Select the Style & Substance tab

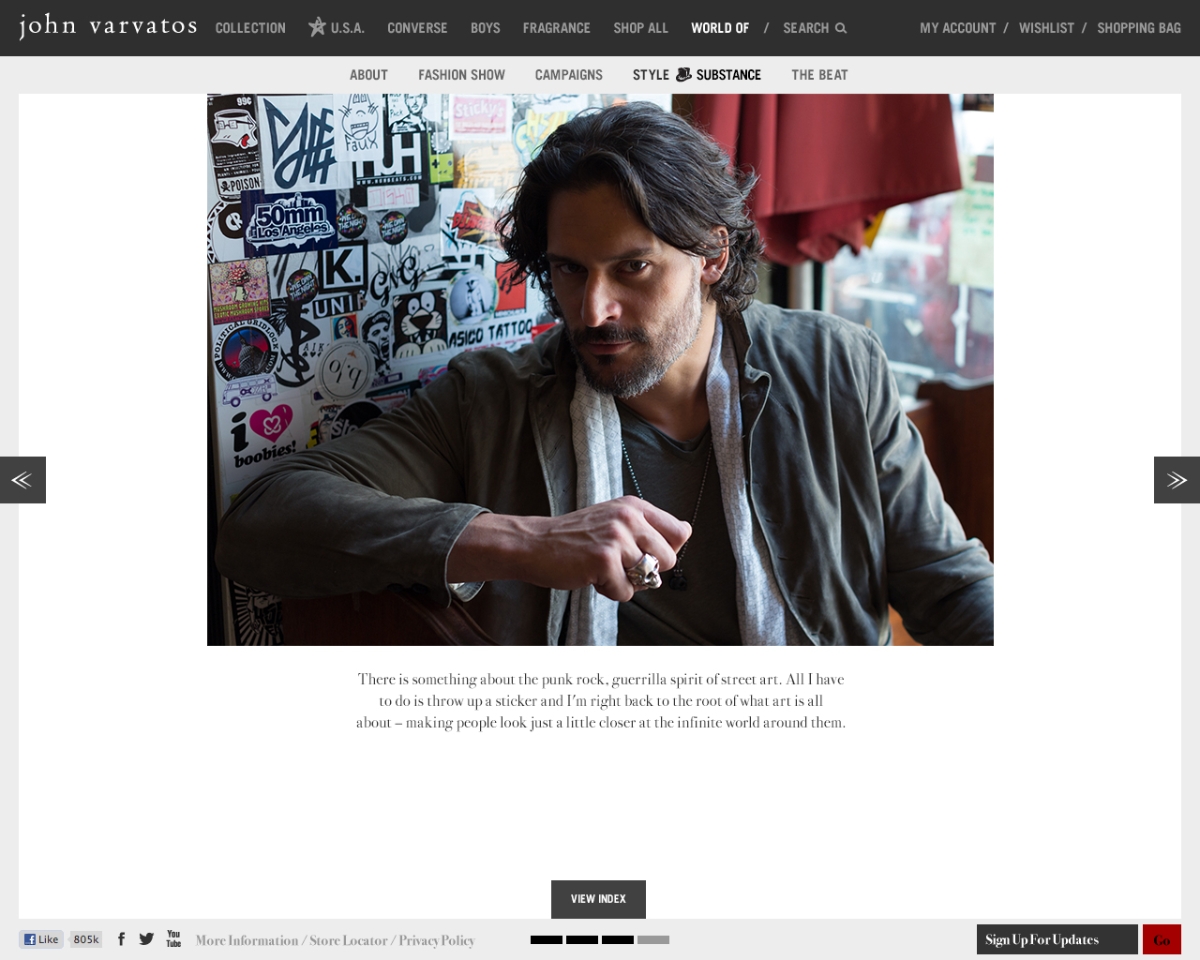[x=697, y=75]
